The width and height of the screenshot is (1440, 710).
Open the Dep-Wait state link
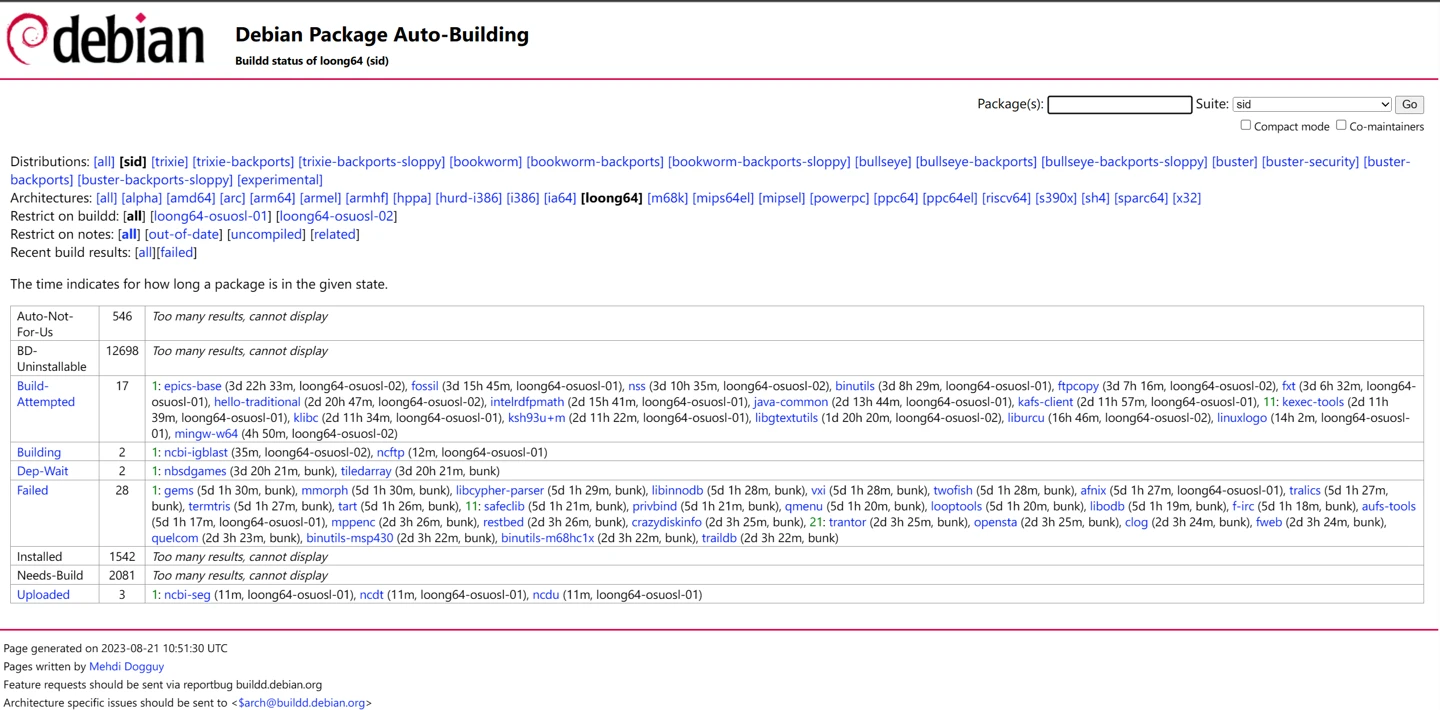[x=42, y=471]
